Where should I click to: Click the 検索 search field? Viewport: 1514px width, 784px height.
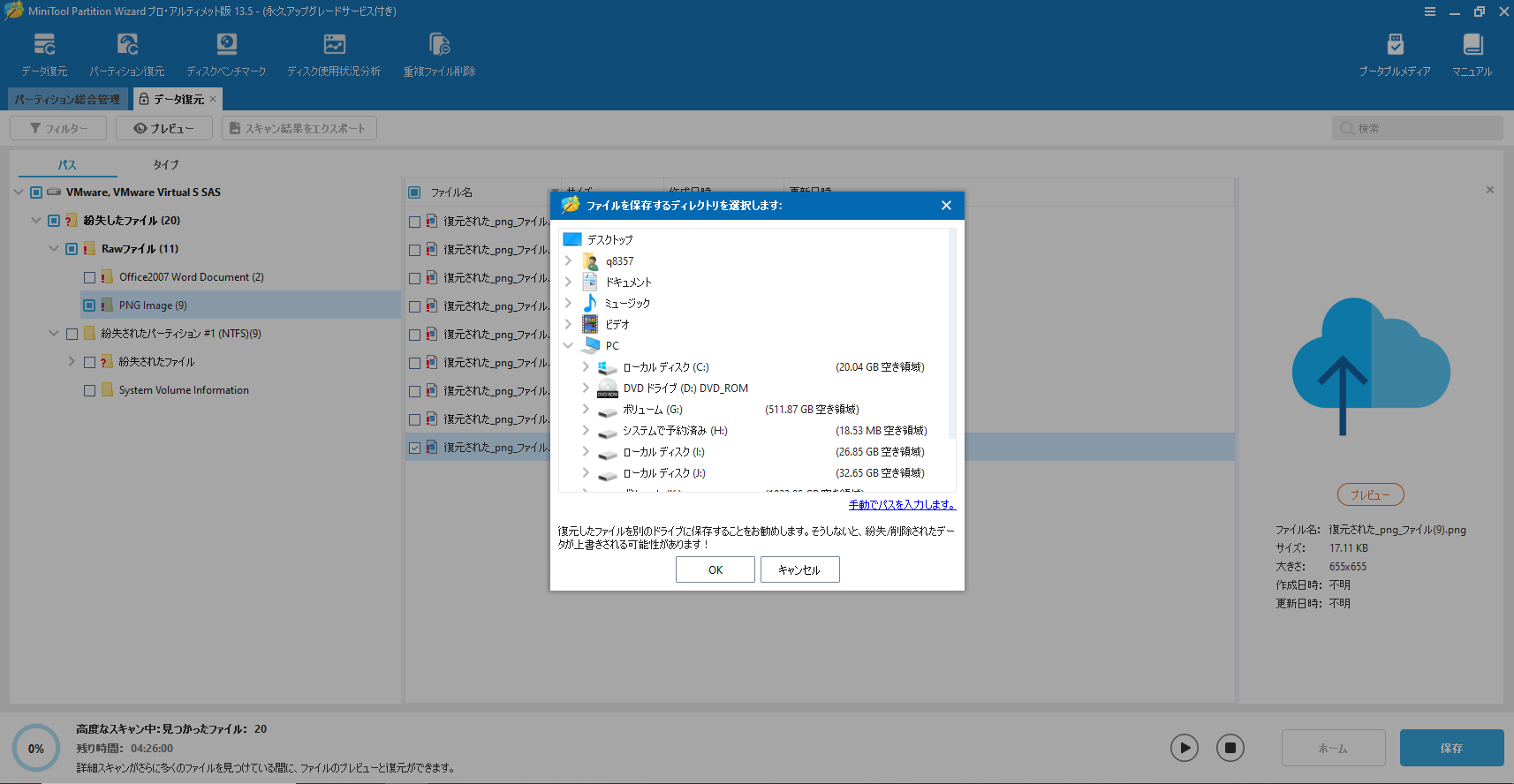pyautogui.click(x=1417, y=128)
